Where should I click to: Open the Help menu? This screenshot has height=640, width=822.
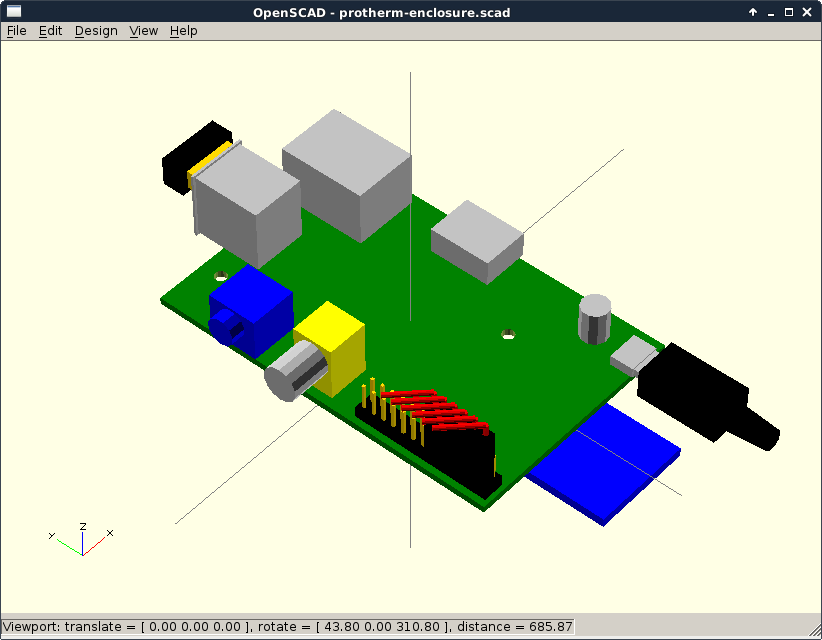click(183, 31)
